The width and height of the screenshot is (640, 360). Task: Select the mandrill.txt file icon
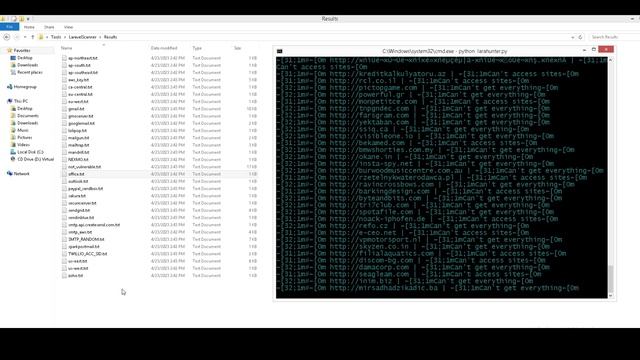point(64,152)
